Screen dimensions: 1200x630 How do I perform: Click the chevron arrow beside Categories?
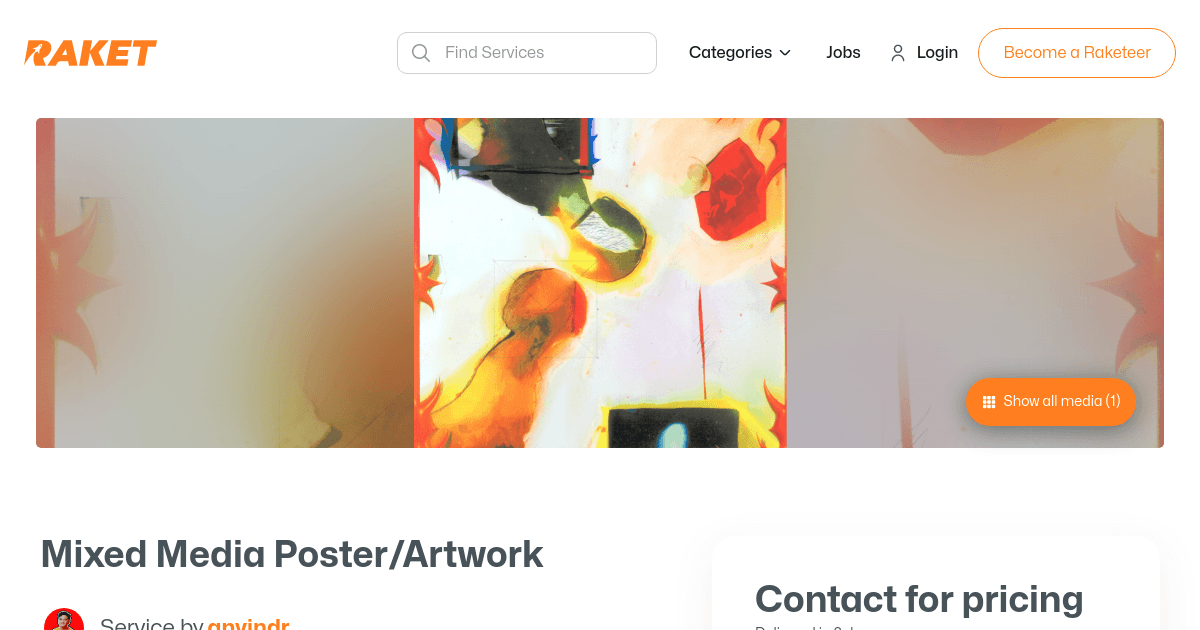click(785, 53)
